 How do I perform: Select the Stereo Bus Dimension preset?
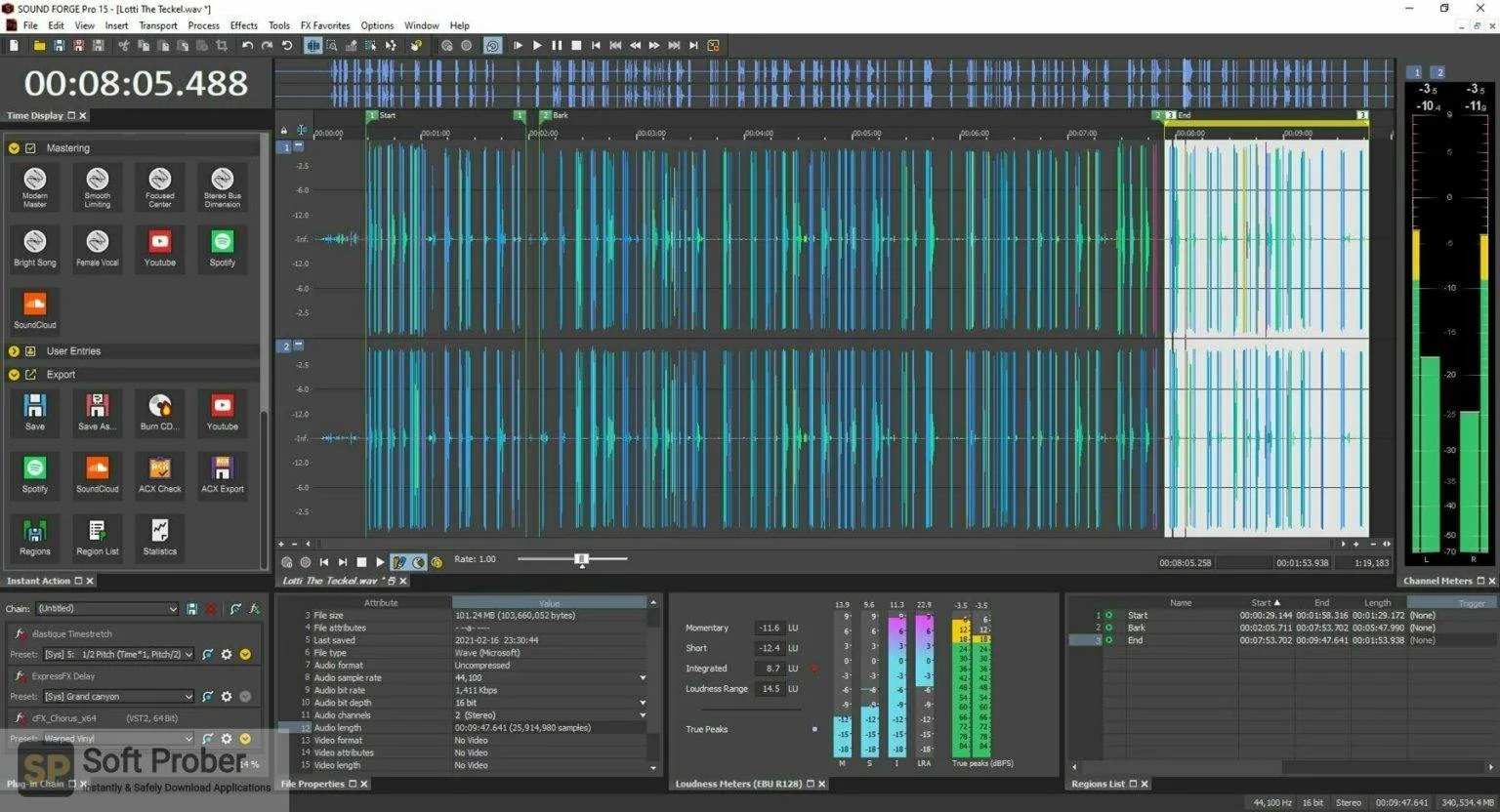click(x=223, y=185)
